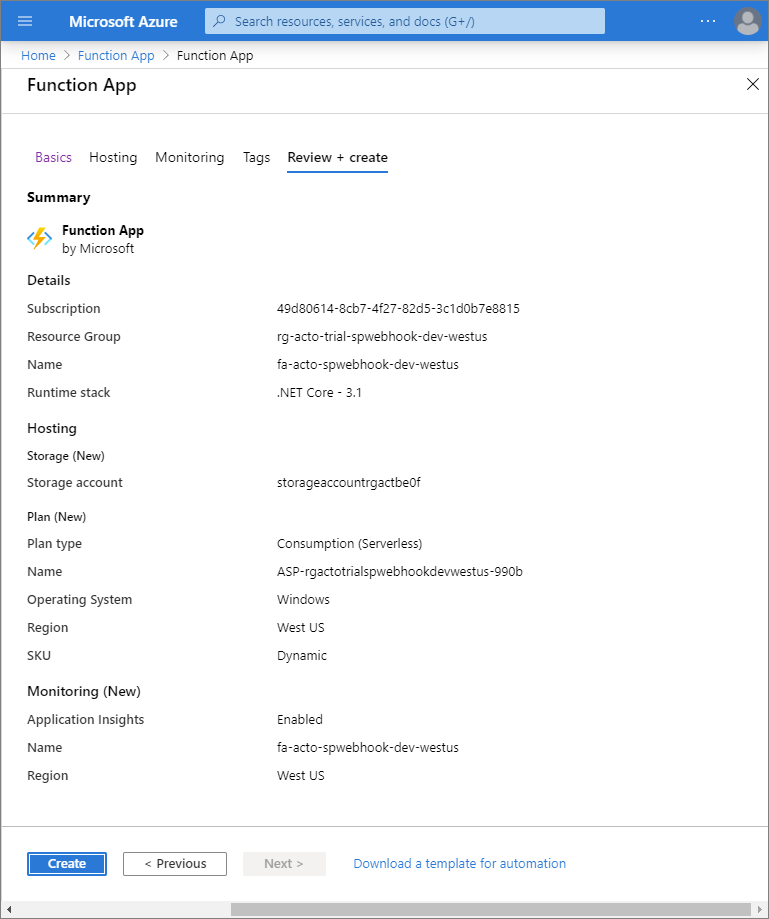The image size is (769, 919).
Task: Select the Monitoring Name value fa-acto-spwebhook-dev-westus
Action: (x=368, y=747)
